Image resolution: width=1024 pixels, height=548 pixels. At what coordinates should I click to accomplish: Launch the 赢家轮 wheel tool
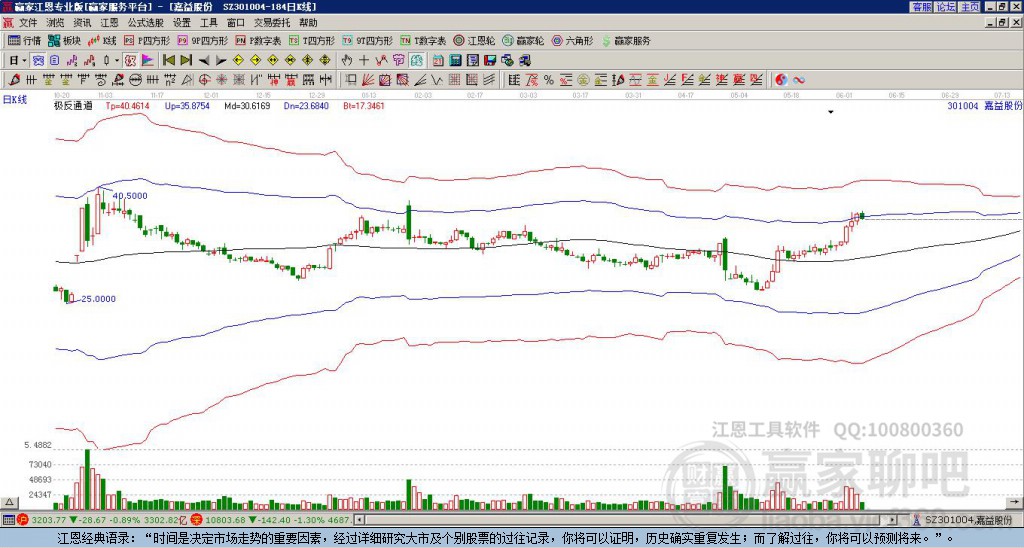point(523,40)
